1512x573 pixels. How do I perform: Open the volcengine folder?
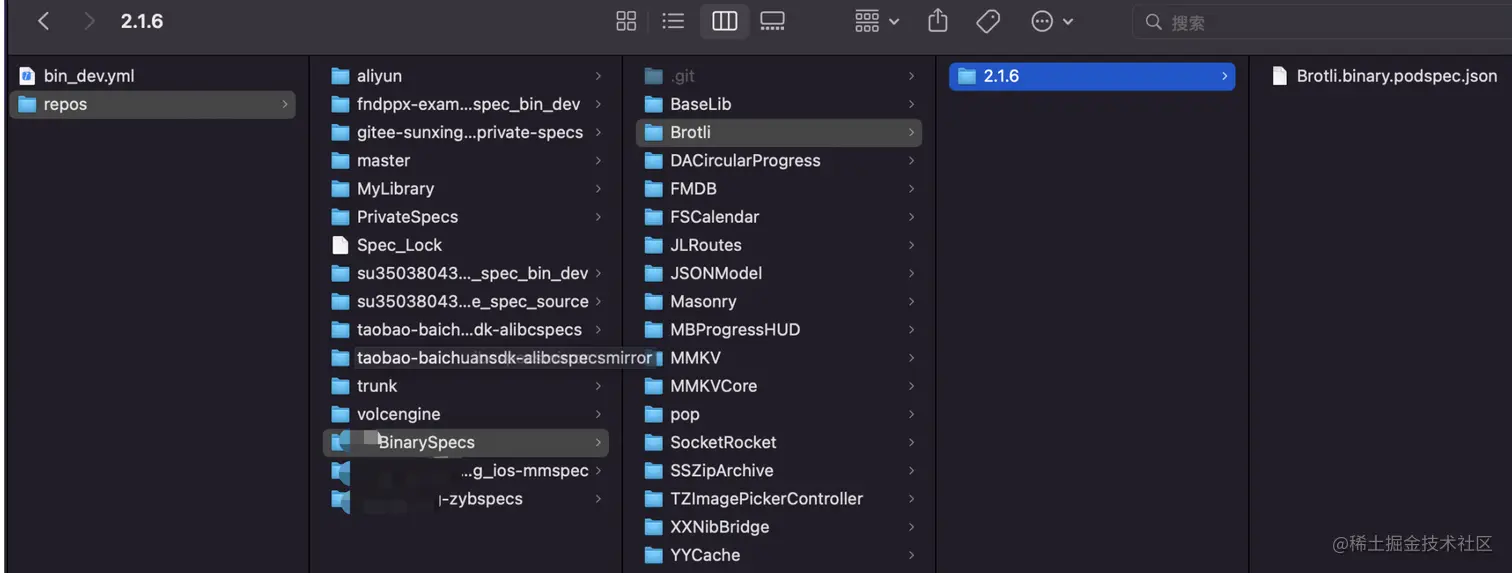tap(466, 414)
